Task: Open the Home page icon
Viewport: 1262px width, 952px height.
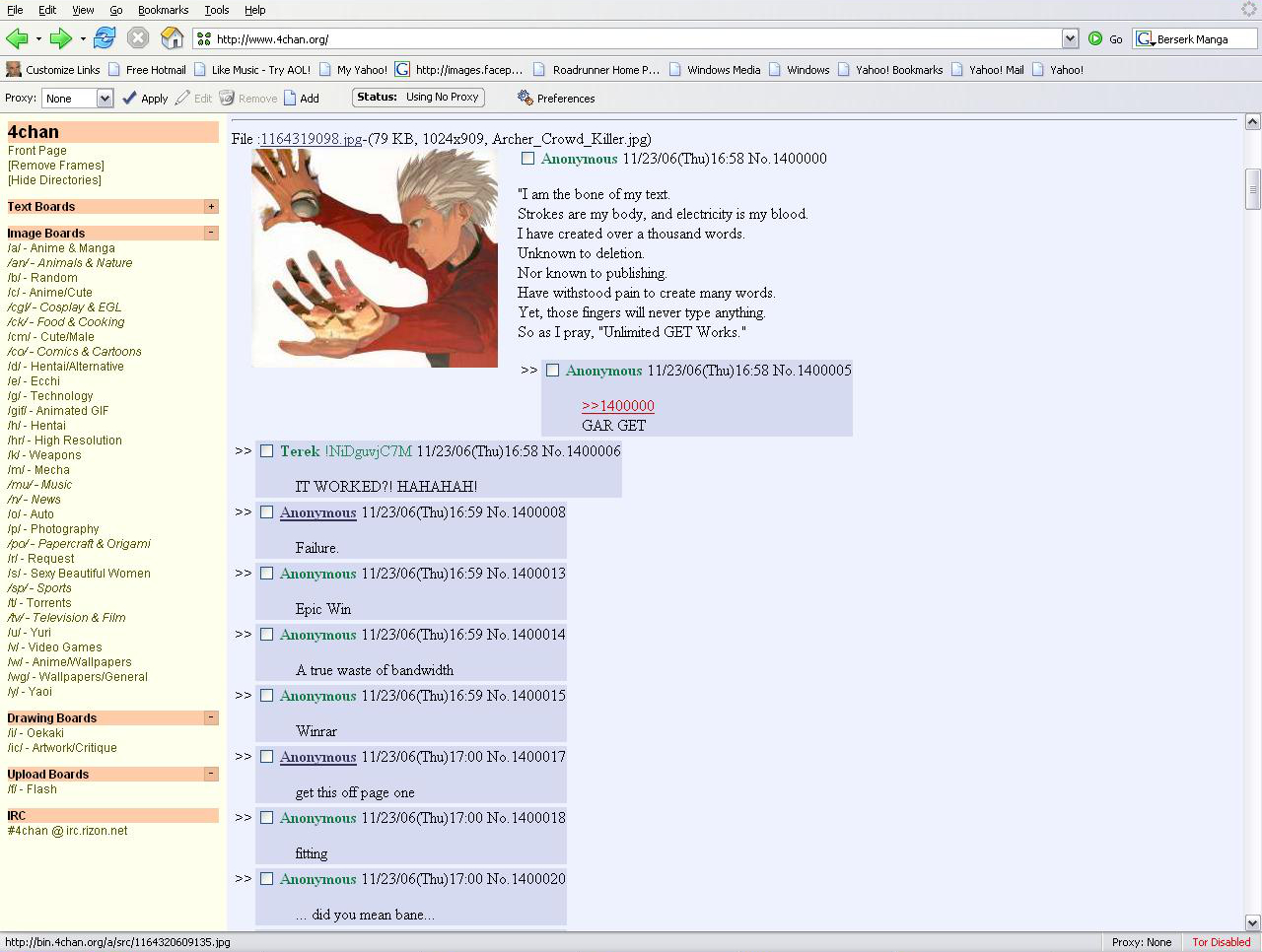Action: coord(173,38)
